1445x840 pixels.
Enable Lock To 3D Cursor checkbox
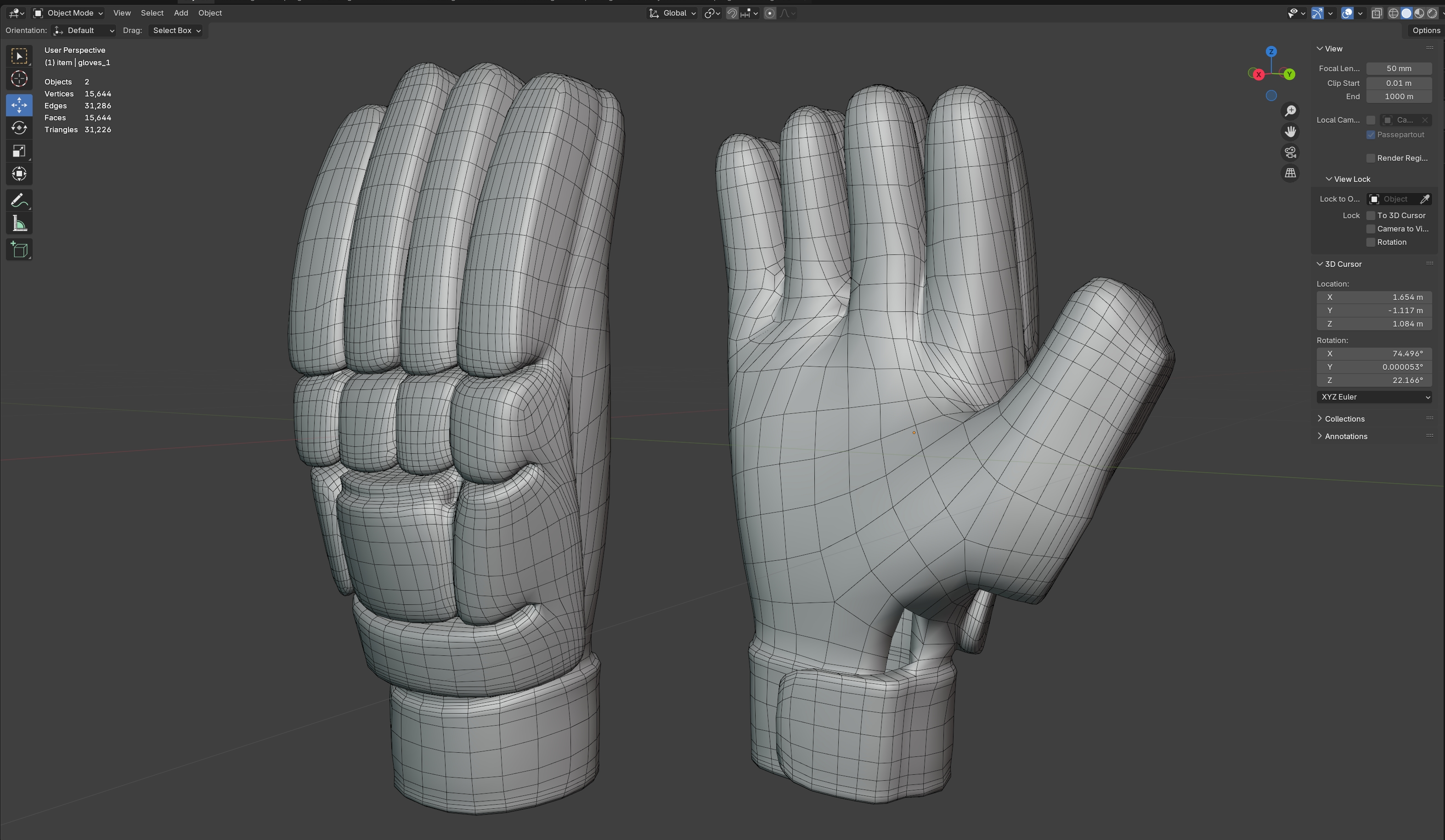coord(1371,215)
